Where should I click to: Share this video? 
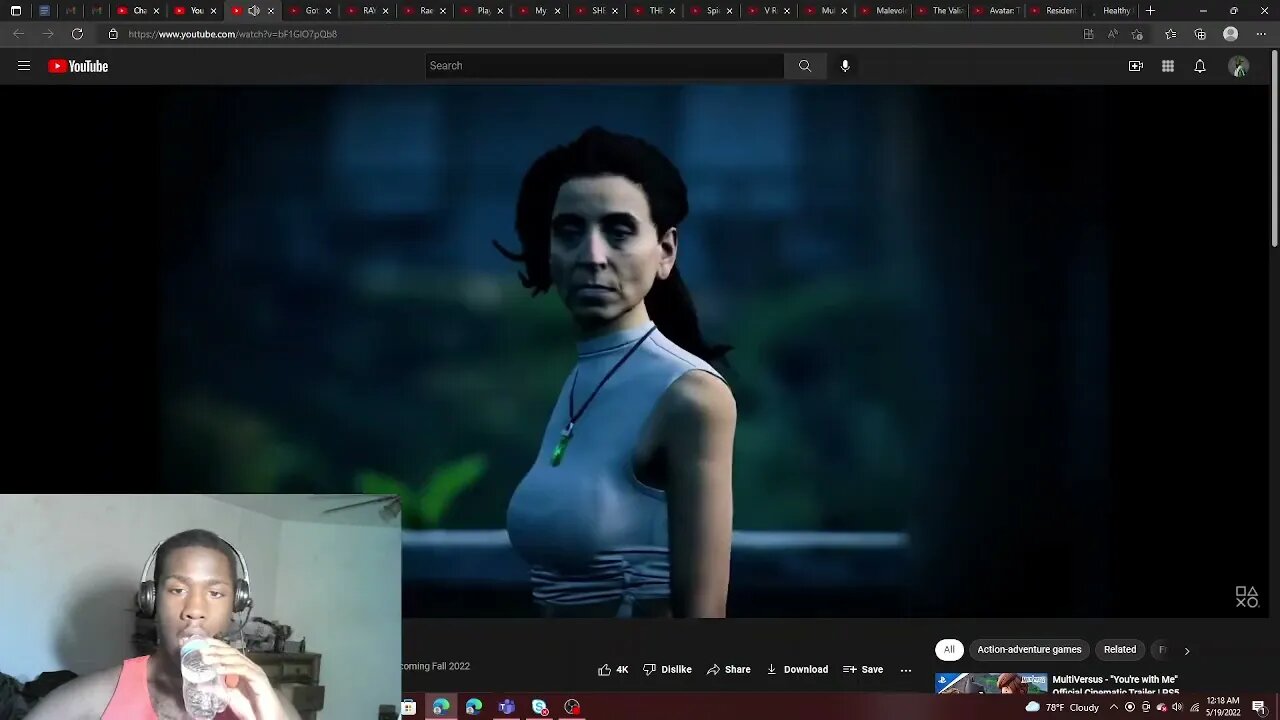728,670
